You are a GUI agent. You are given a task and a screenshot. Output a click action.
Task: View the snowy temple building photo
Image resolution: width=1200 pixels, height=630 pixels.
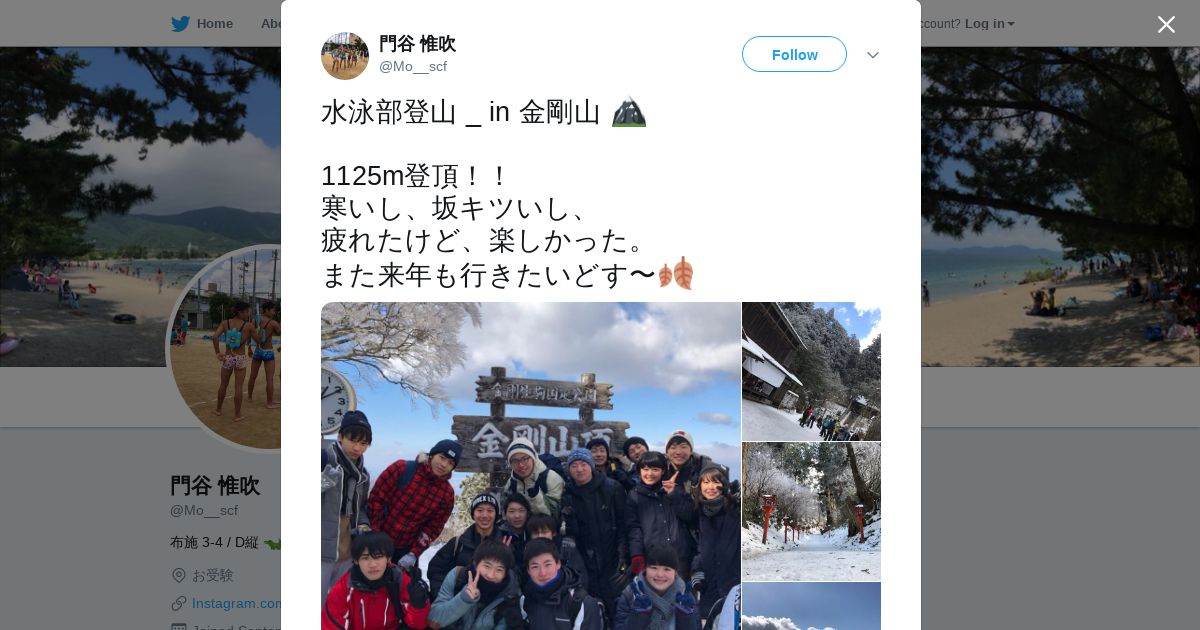point(811,371)
